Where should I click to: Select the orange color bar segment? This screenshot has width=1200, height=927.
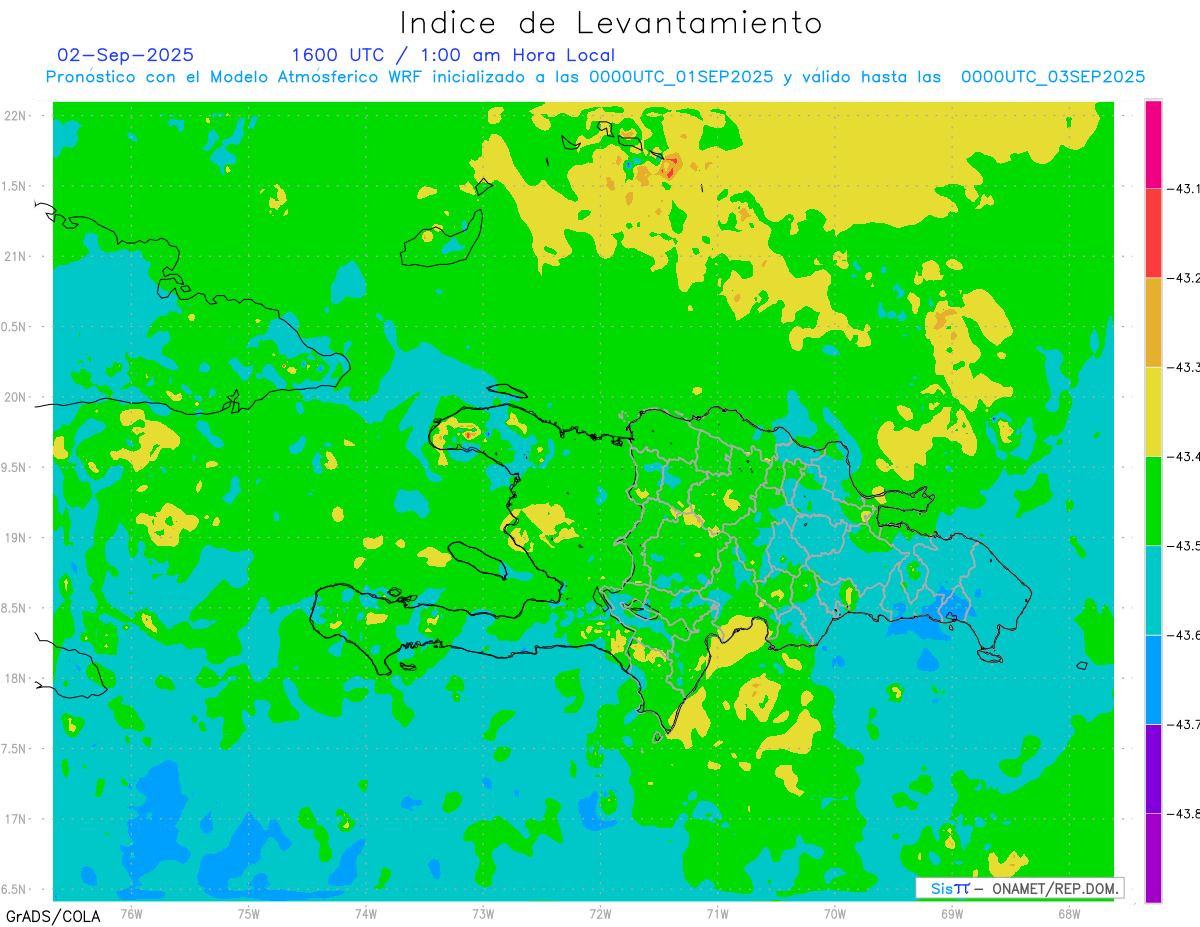tap(1153, 322)
